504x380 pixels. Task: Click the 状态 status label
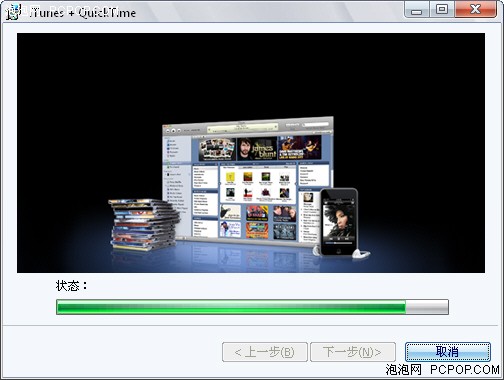72,286
